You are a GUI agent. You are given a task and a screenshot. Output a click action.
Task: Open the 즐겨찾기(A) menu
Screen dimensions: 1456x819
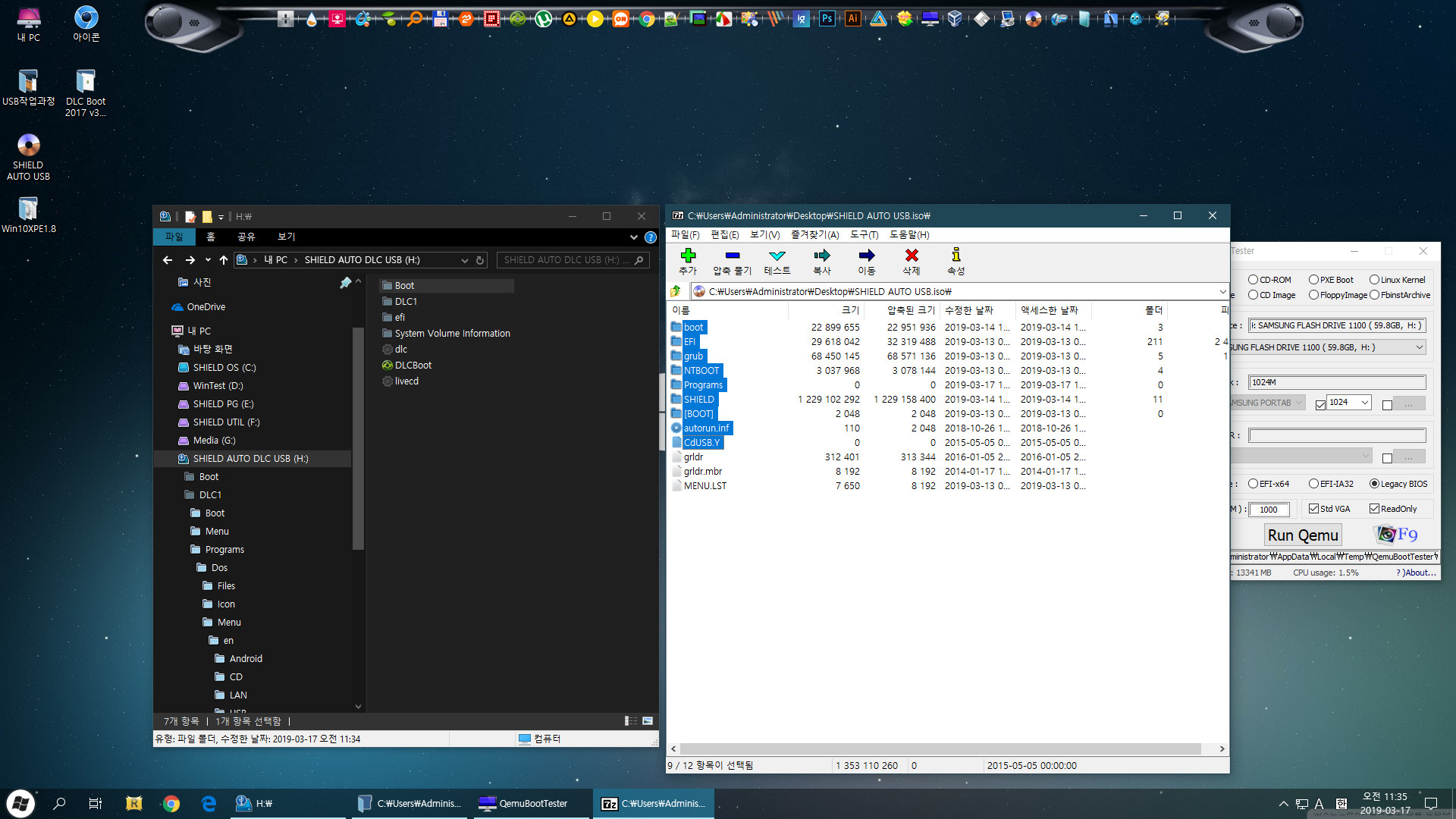[814, 235]
